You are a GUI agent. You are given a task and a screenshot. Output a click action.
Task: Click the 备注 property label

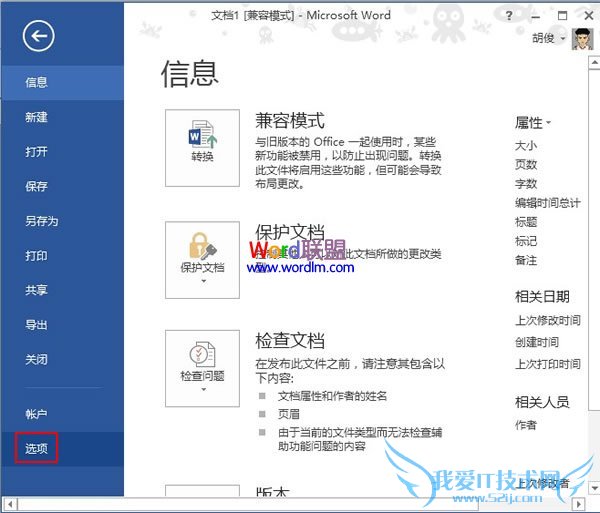526,261
